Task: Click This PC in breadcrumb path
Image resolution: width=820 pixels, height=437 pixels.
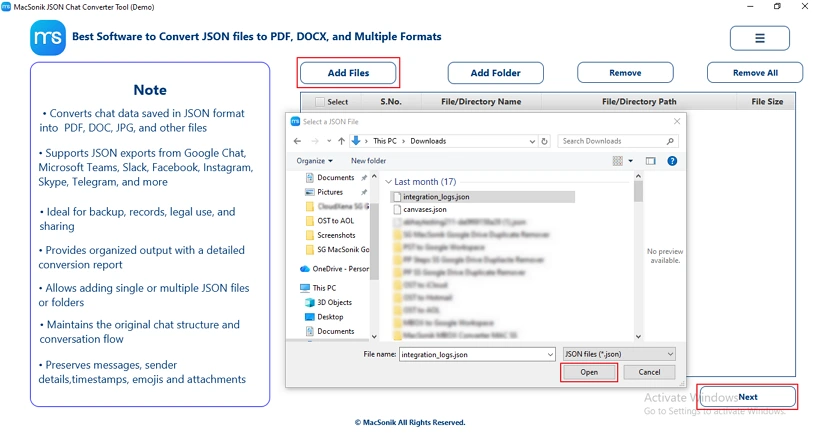Action: tap(385, 141)
